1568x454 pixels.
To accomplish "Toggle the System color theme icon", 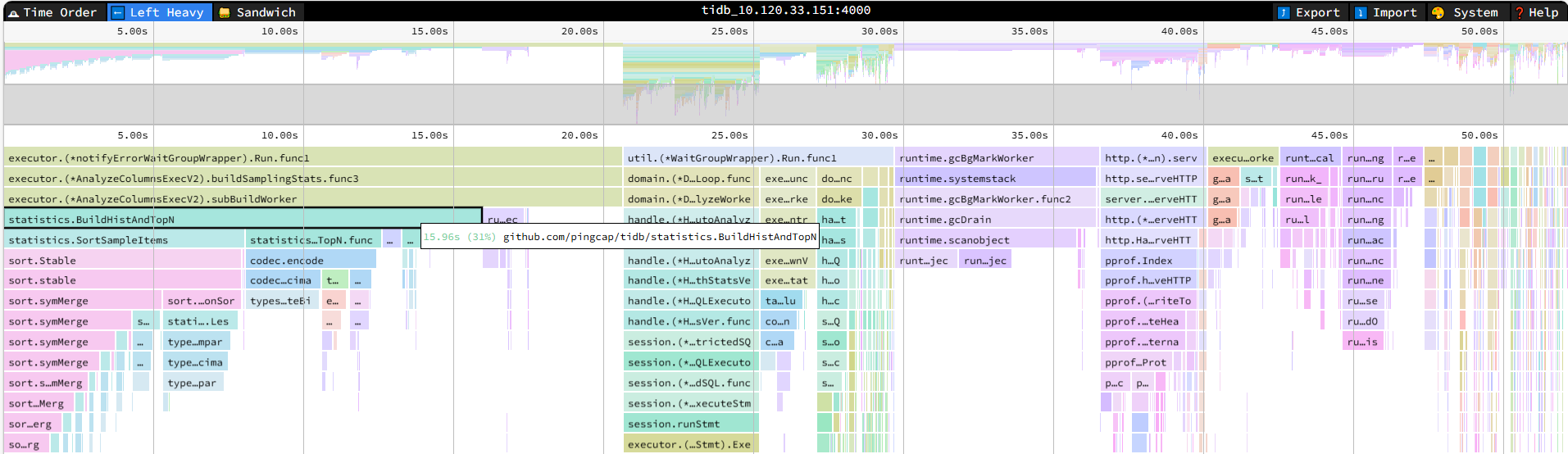I will pyautogui.click(x=1438, y=12).
